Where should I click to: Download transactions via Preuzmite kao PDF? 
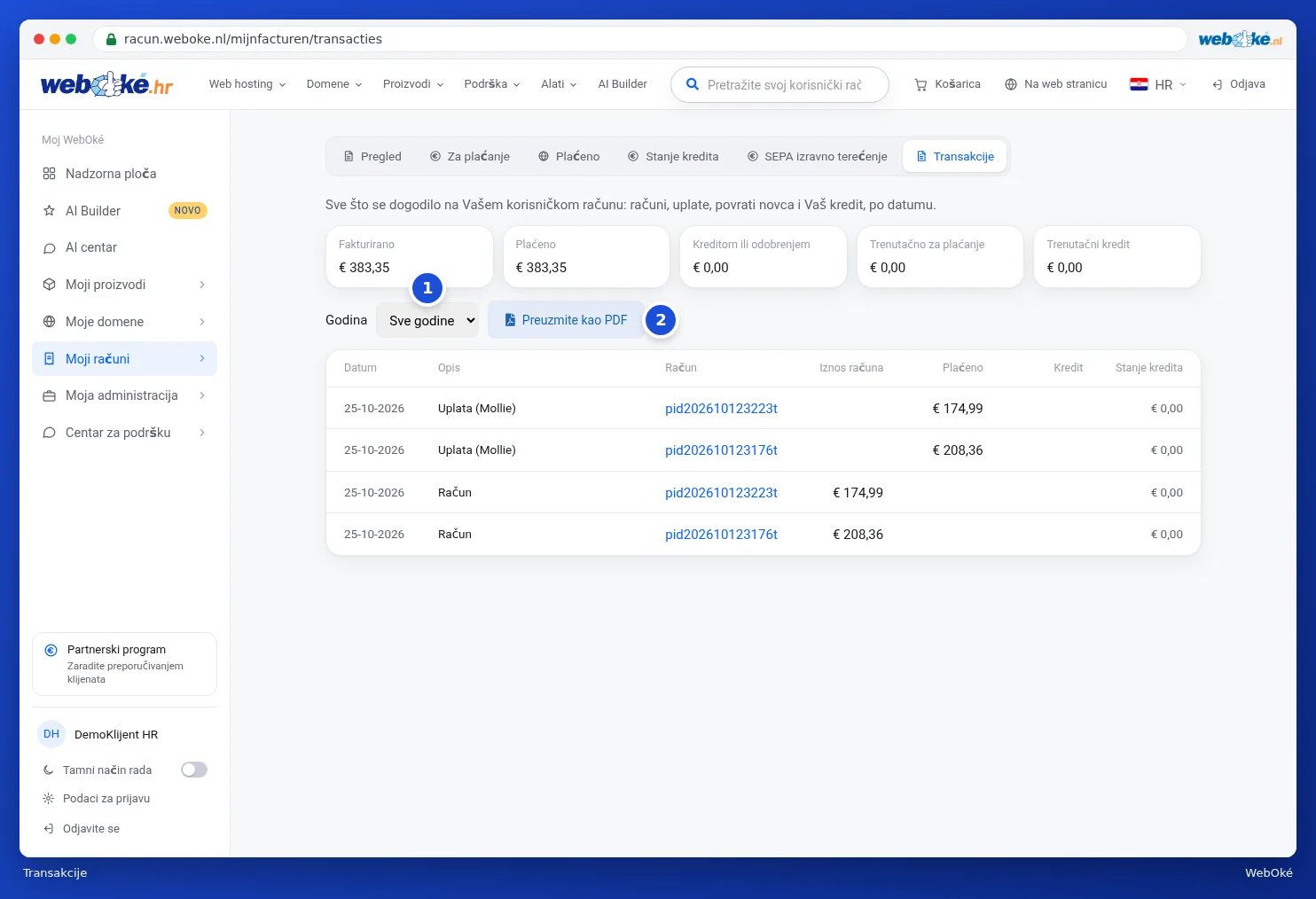(x=566, y=320)
